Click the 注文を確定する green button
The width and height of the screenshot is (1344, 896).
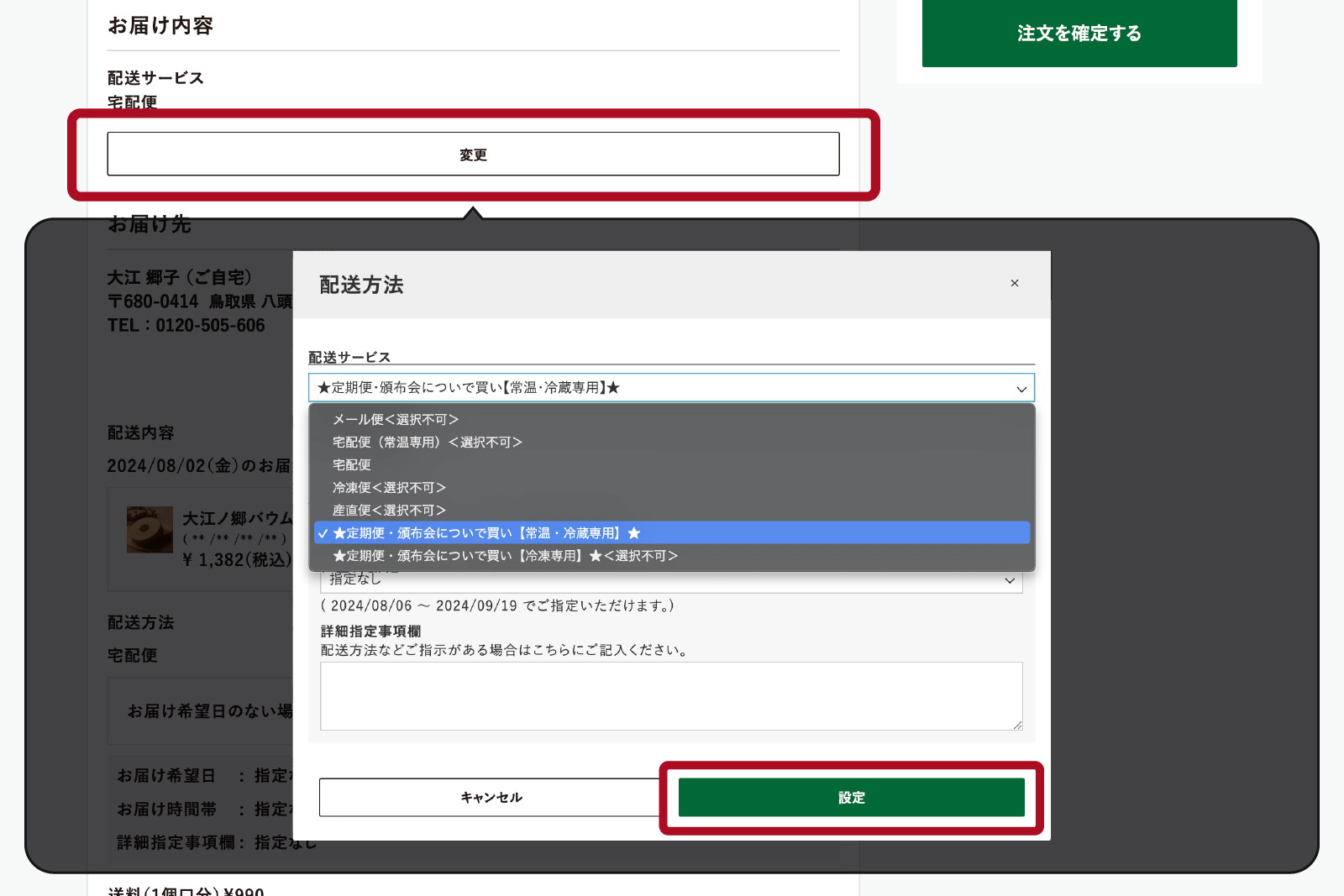(x=1079, y=34)
